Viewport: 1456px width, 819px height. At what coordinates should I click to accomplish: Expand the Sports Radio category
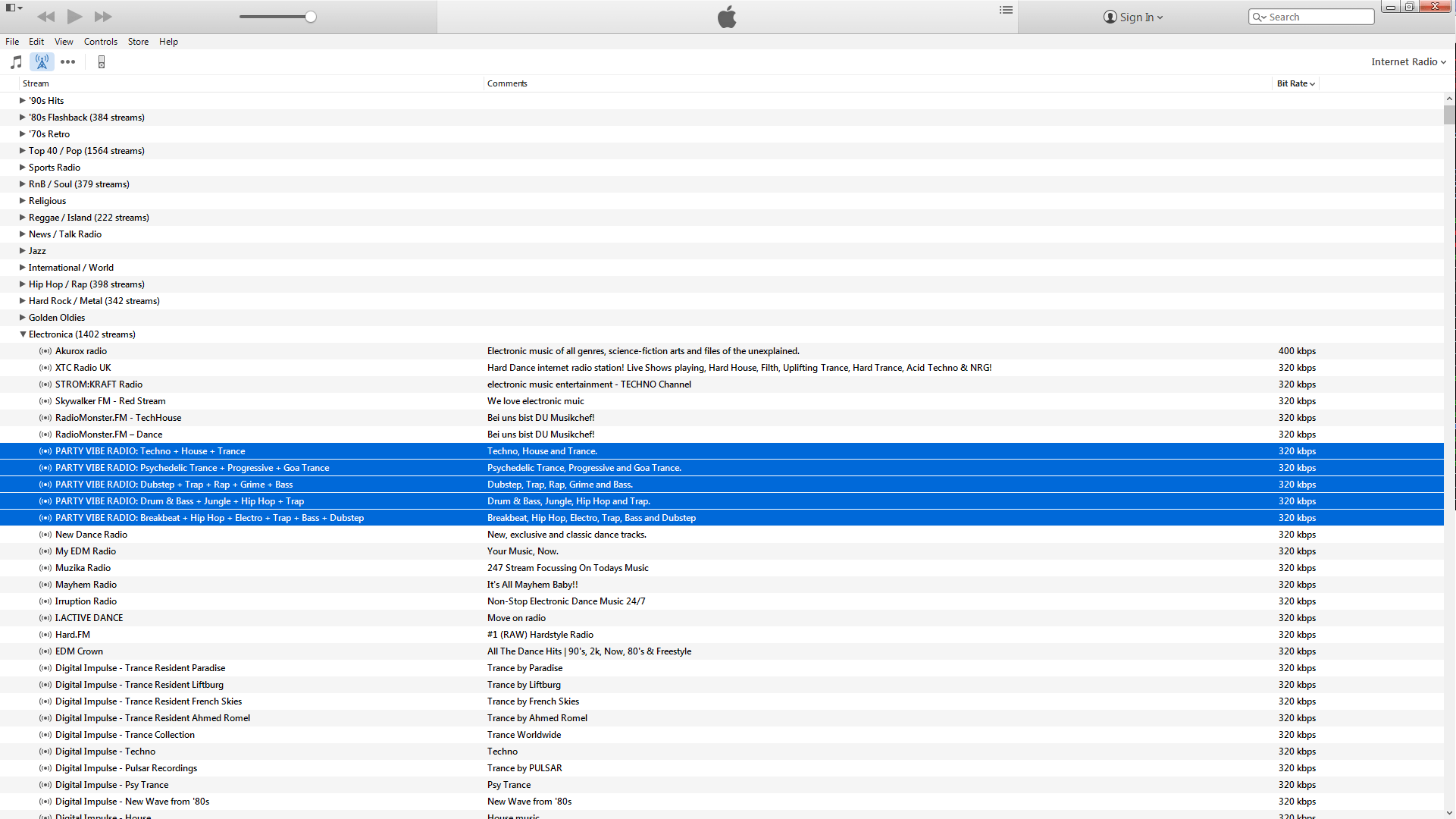(22, 167)
